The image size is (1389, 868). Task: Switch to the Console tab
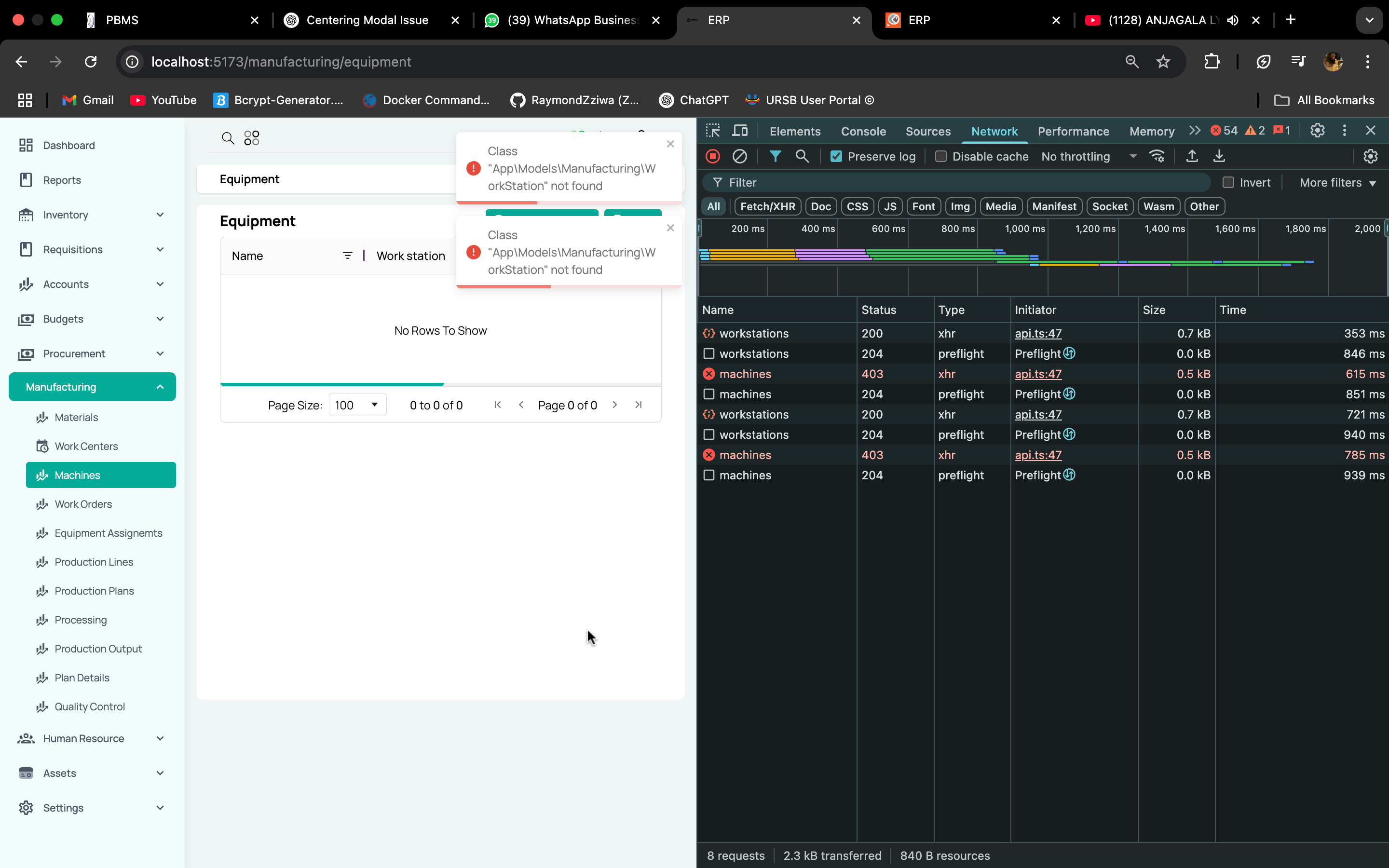tap(863, 132)
